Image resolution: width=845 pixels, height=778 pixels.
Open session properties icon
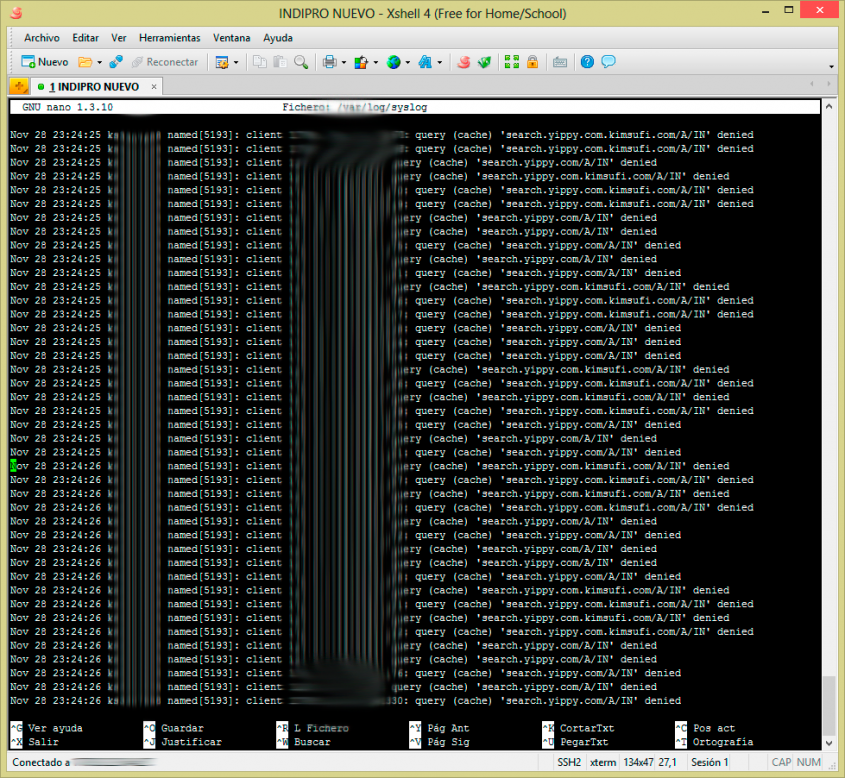222,62
